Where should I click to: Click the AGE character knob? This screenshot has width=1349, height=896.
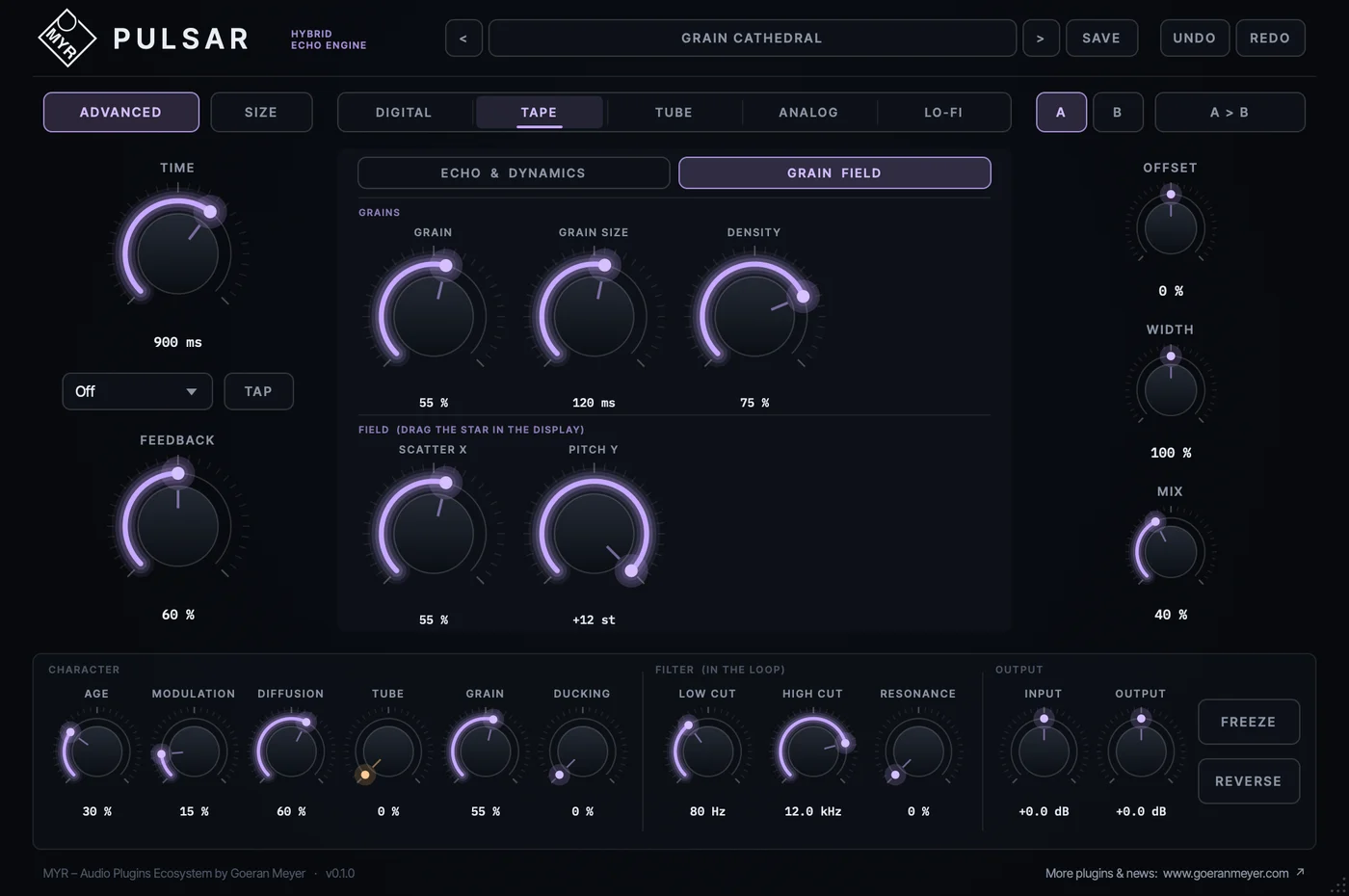point(96,751)
